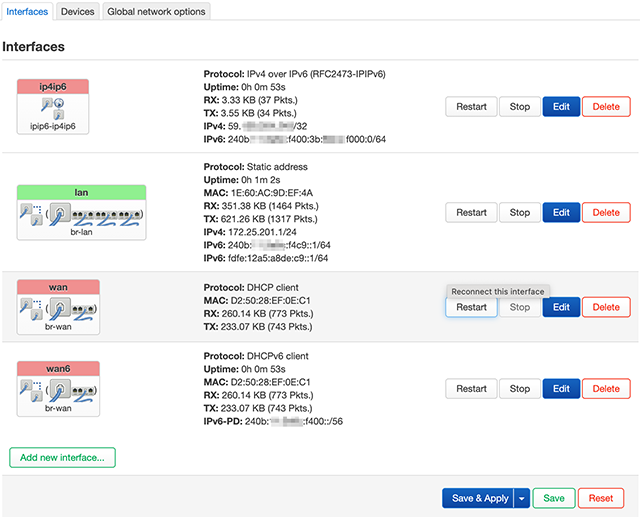640x517 pixels.
Task: Switch to the Devices tab
Action: (77, 12)
